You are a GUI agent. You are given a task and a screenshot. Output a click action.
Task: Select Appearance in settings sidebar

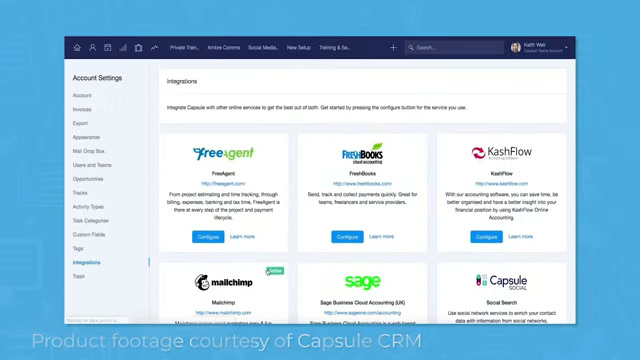coord(86,137)
